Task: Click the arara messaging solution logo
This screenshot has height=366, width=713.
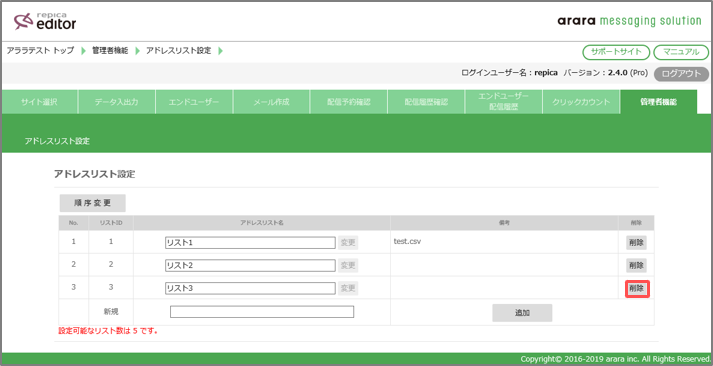Action: coord(629,21)
